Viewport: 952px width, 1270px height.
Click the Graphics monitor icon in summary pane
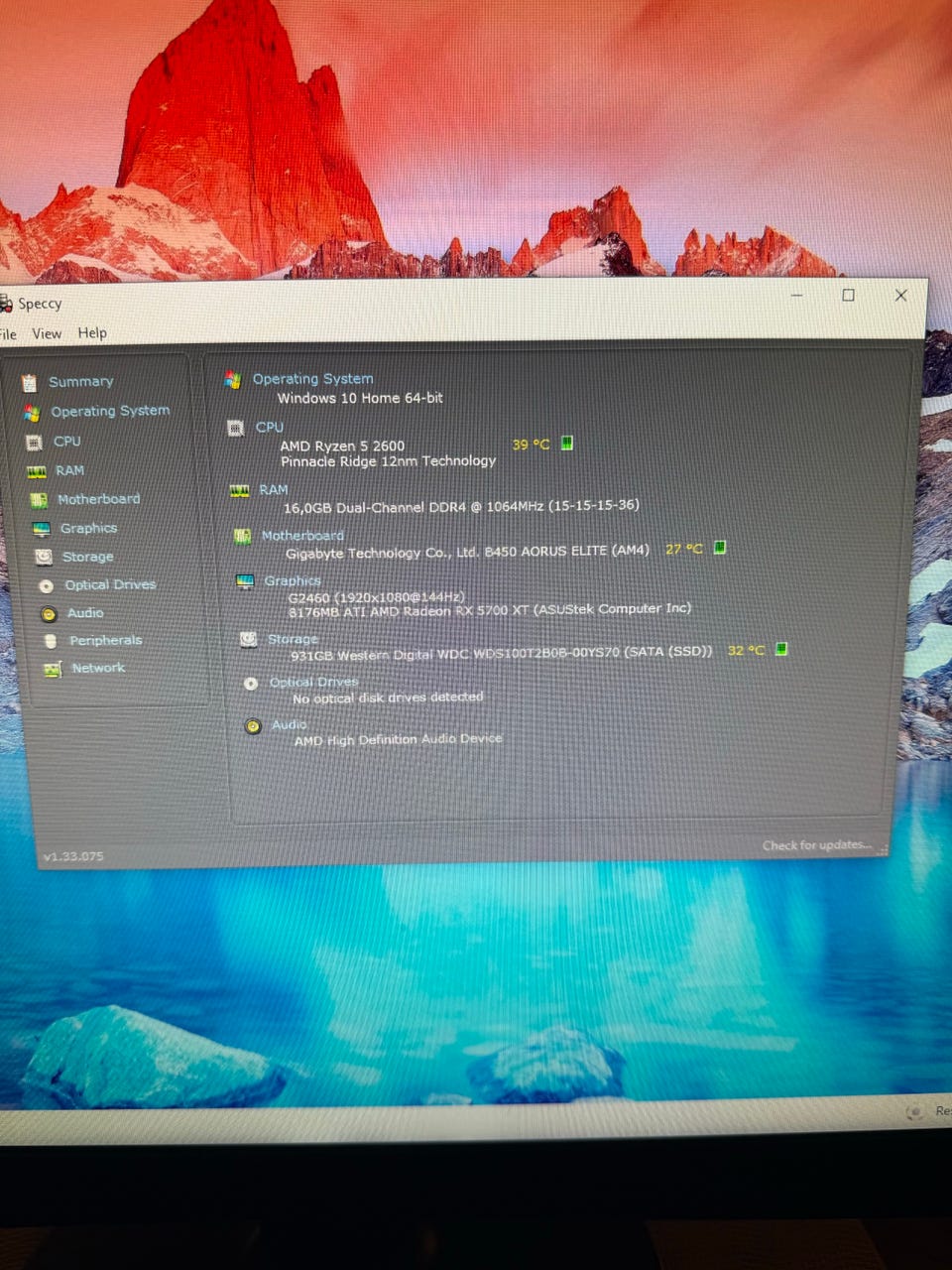point(245,581)
